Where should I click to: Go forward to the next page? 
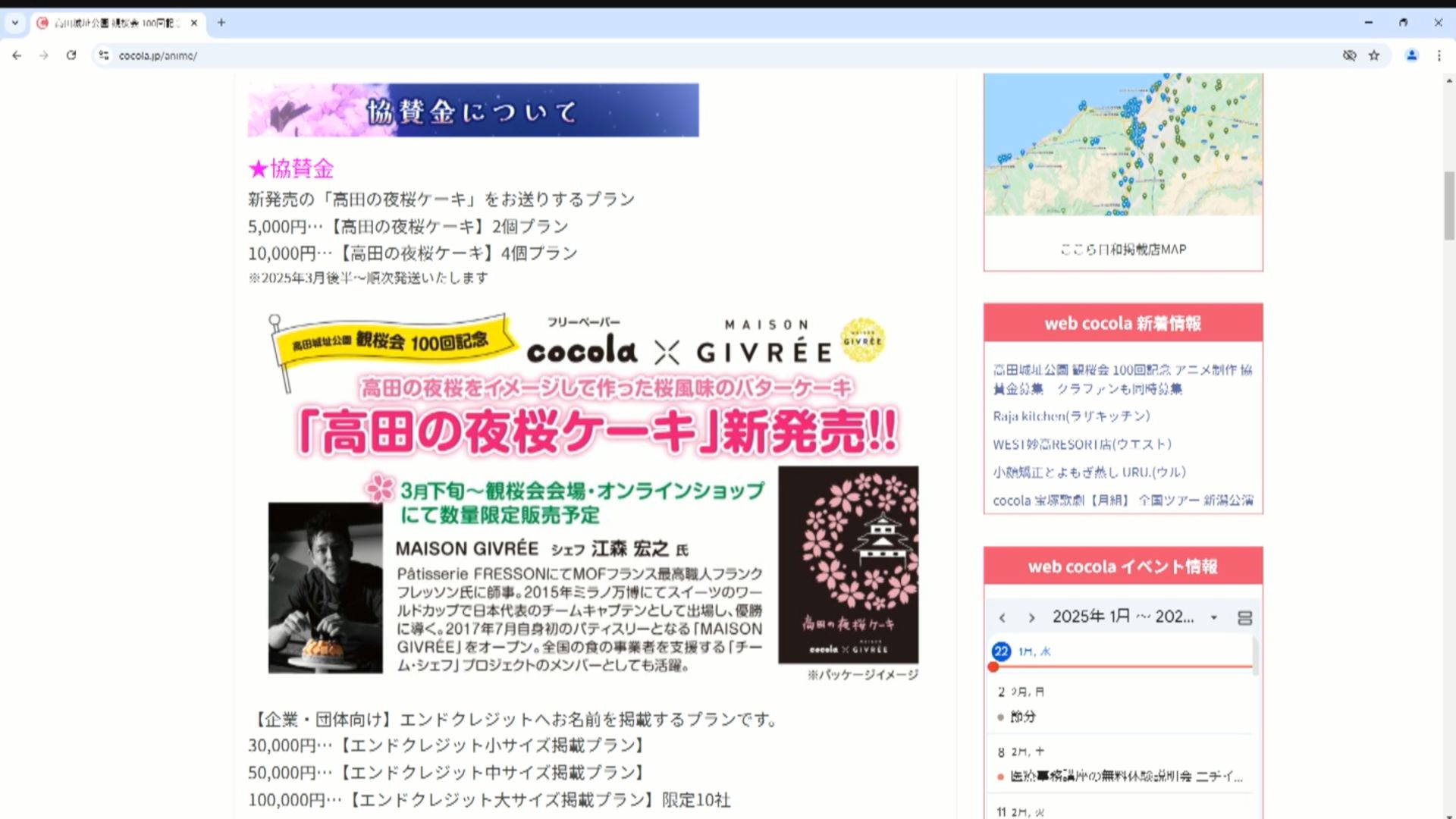[x=44, y=55]
